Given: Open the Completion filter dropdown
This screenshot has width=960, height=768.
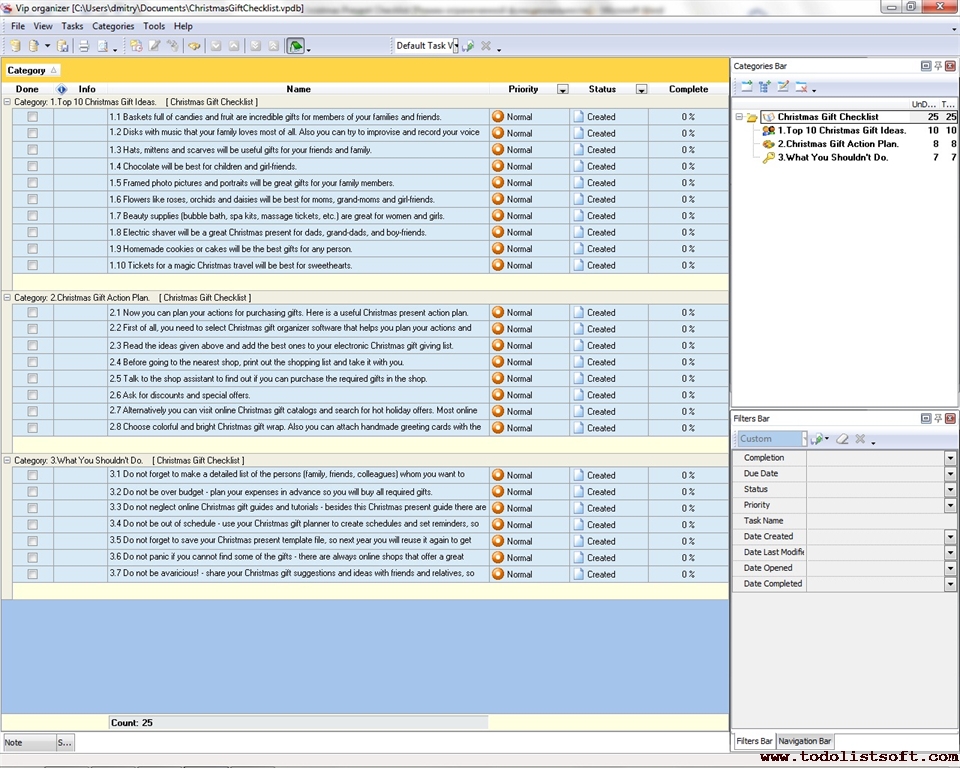Looking at the screenshot, I should click(x=950, y=458).
